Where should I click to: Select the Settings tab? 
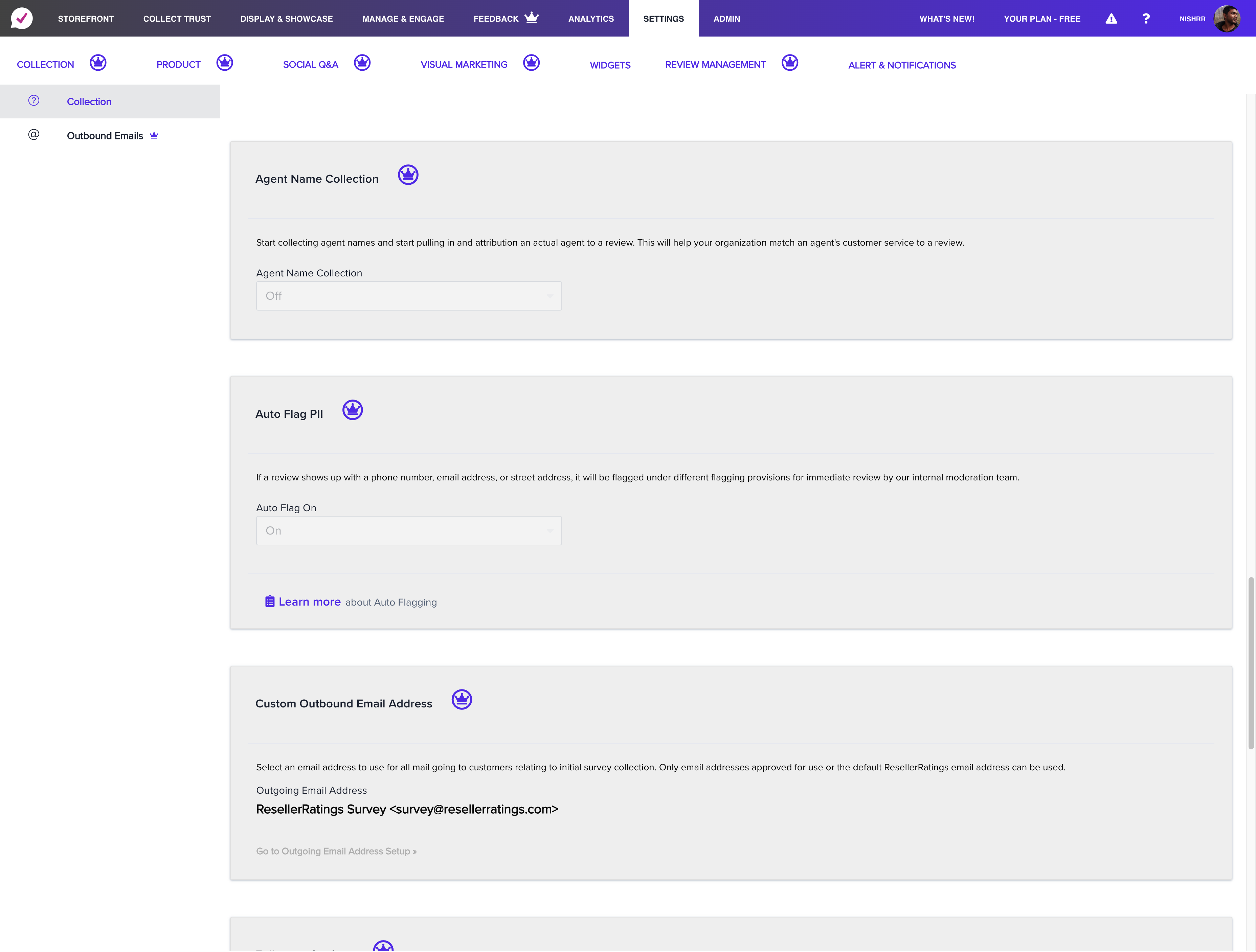pyautogui.click(x=664, y=19)
